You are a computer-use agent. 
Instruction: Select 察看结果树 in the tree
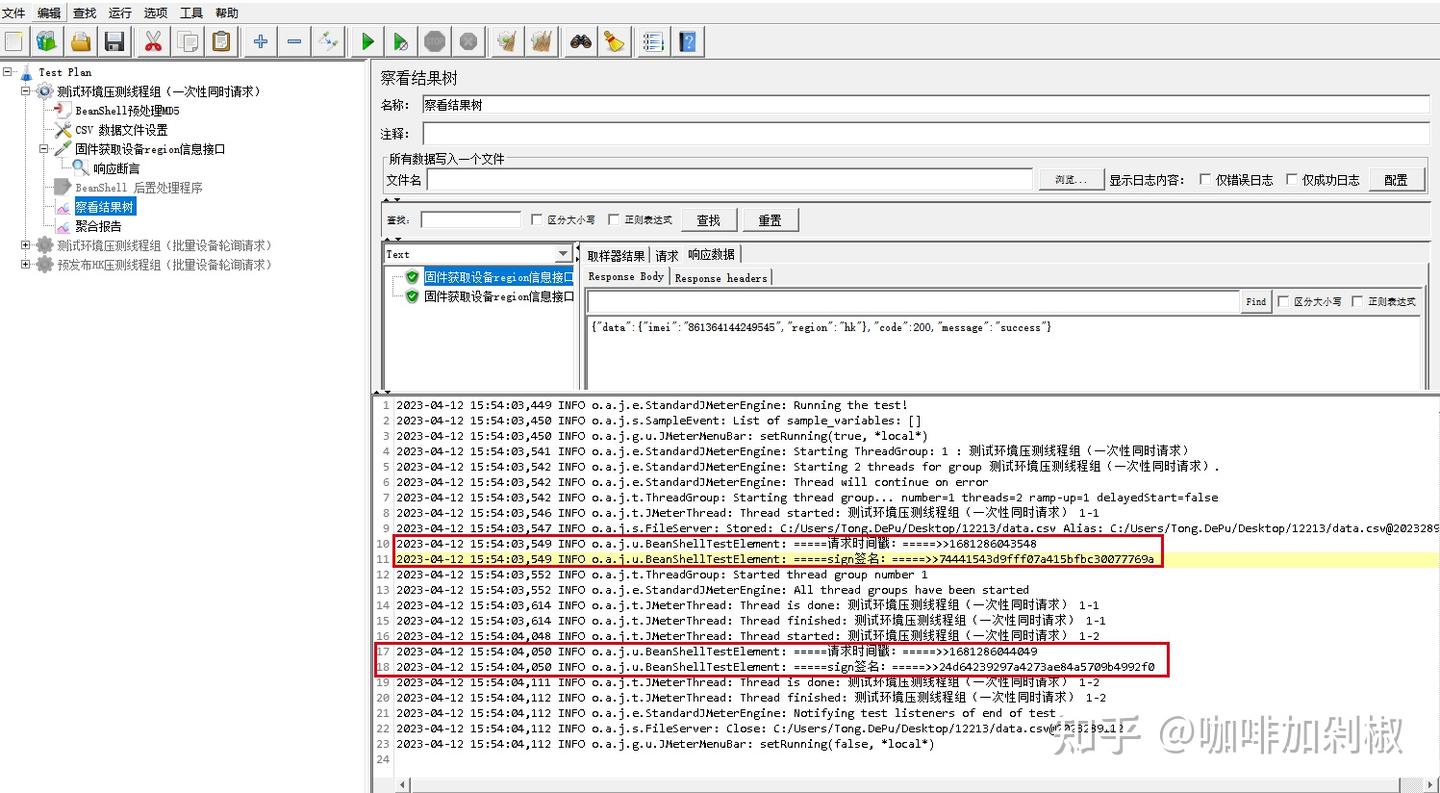coord(104,207)
